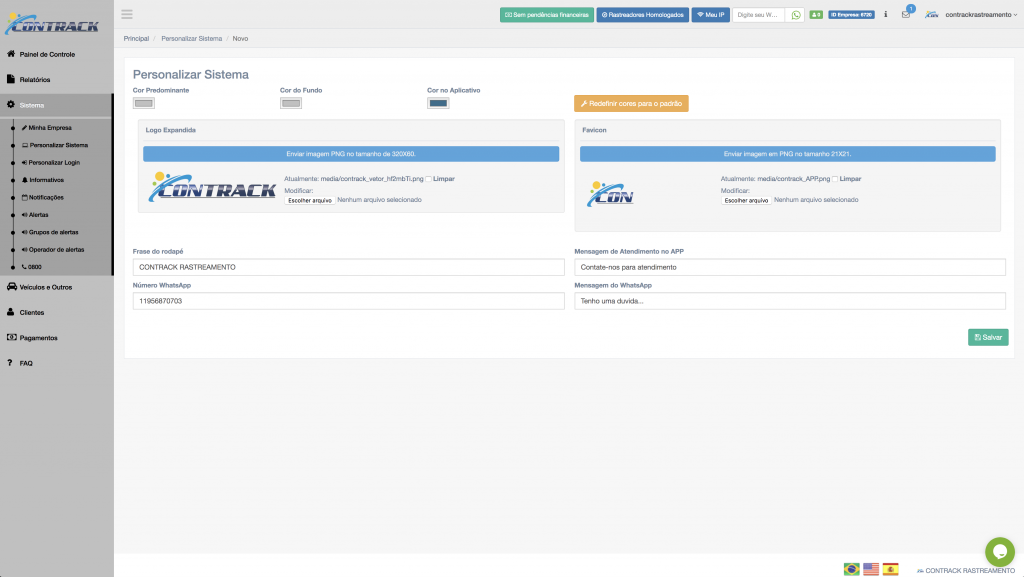Click the info icon in header
This screenshot has width=1024, height=577.
(886, 15)
